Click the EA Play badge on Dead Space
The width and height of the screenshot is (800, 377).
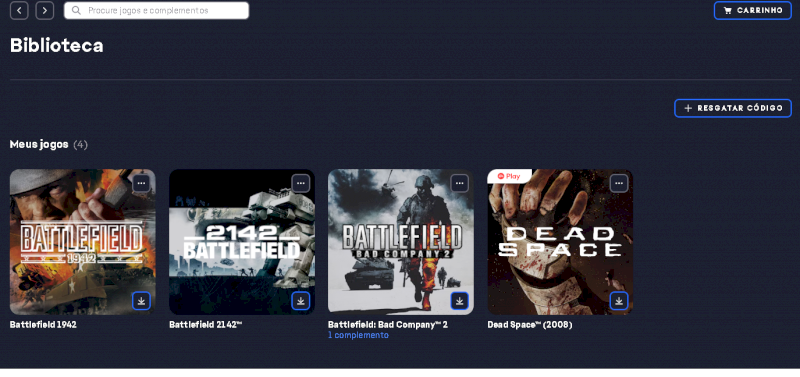[509, 176]
